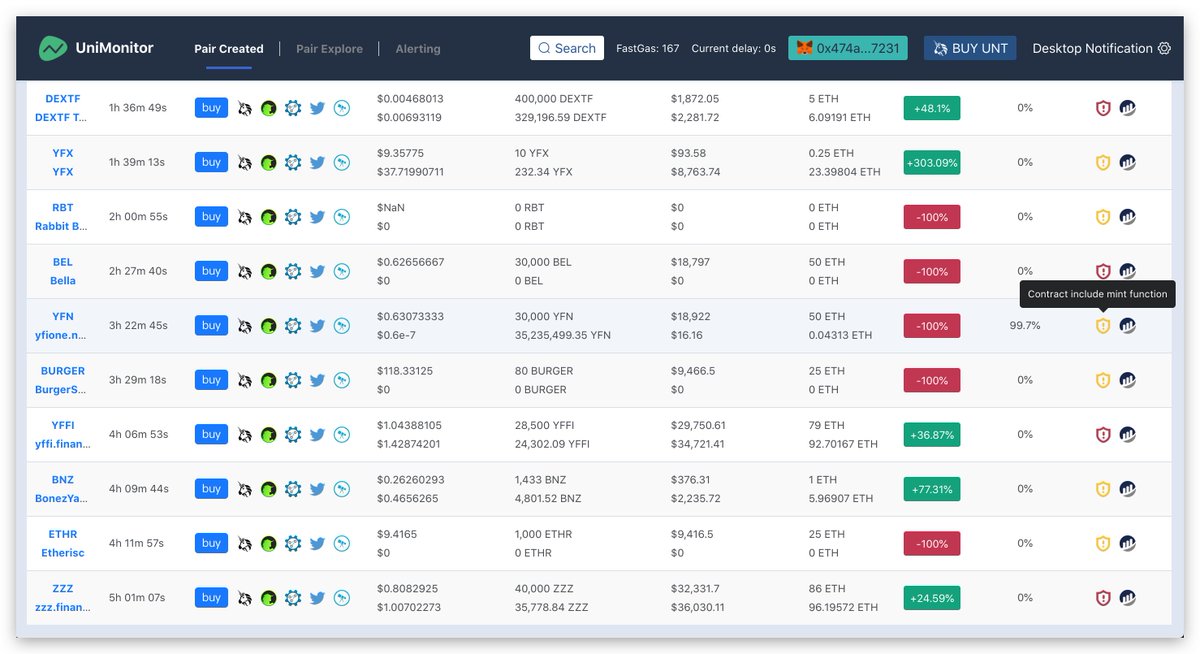Open Twitter icon for YFX
Screen dimensions: 1200x654
click(x=317, y=162)
